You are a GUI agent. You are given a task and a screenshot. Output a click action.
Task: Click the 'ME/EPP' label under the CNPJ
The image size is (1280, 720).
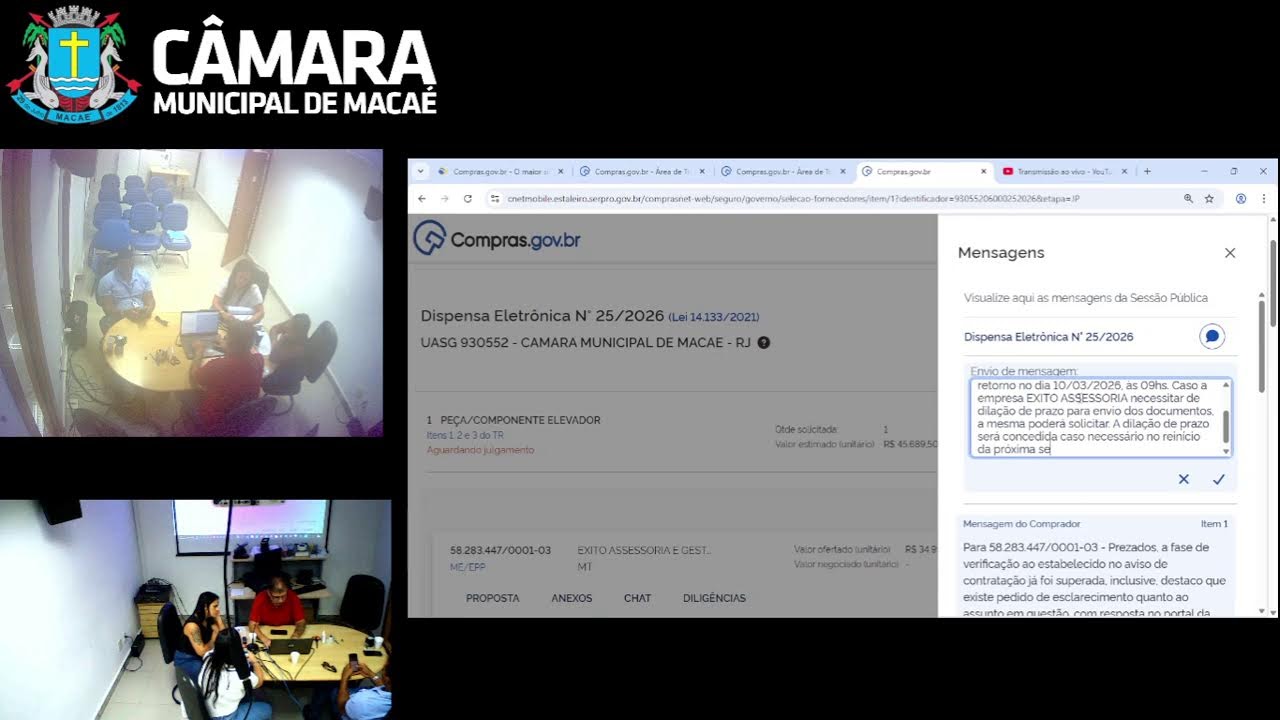(x=469, y=567)
